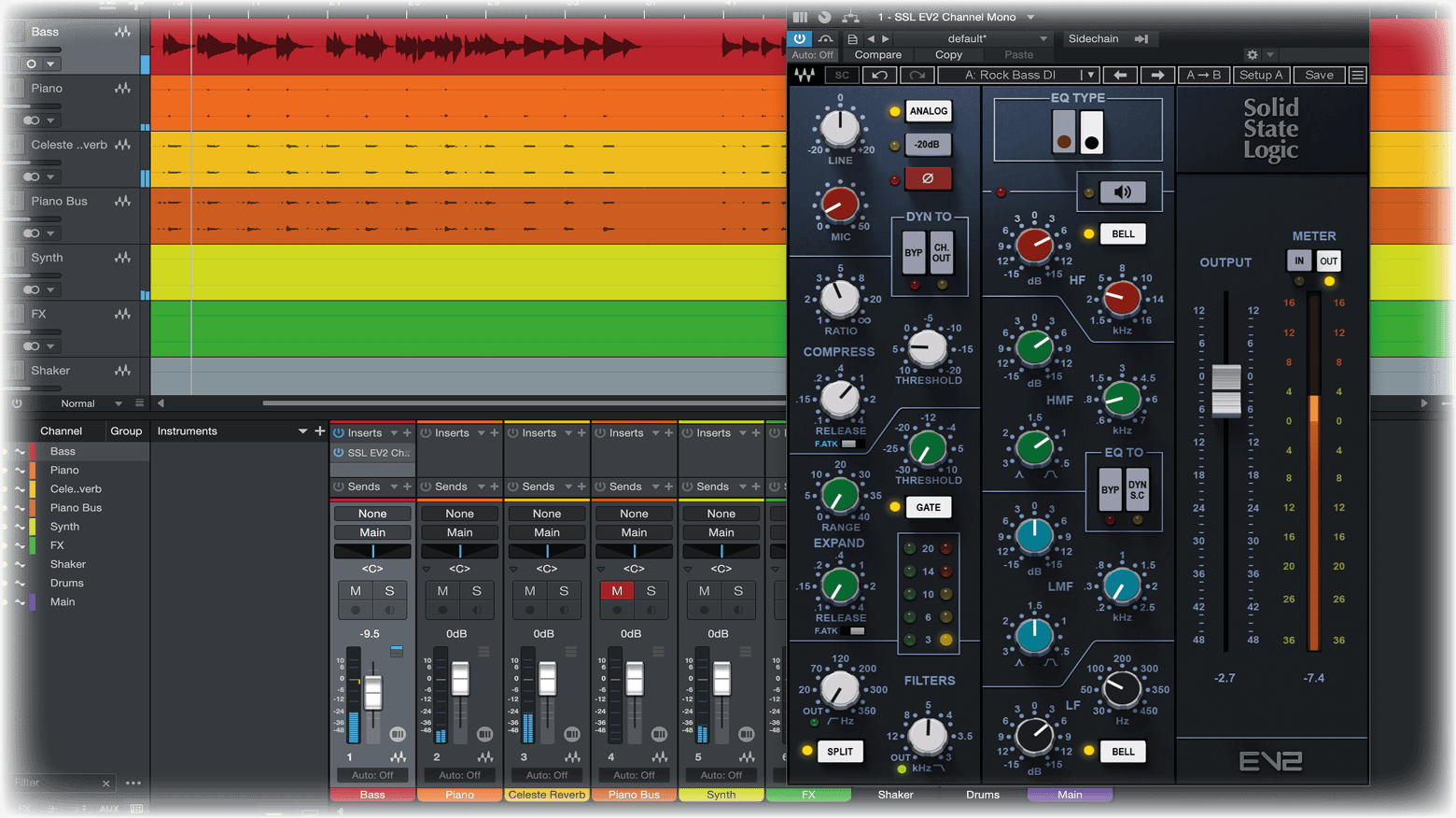Image resolution: width=1456 pixels, height=818 pixels.
Task: Switch meter to IN
Action: (x=1299, y=261)
